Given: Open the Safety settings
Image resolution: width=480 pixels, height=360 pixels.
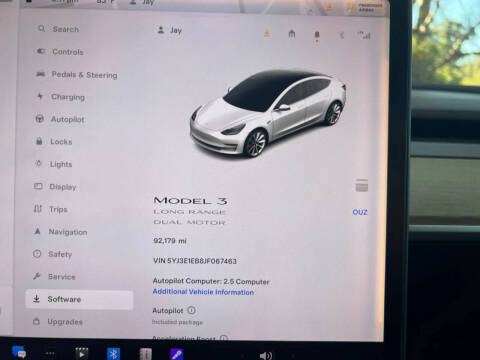Looking at the screenshot, I should click(x=52, y=254).
